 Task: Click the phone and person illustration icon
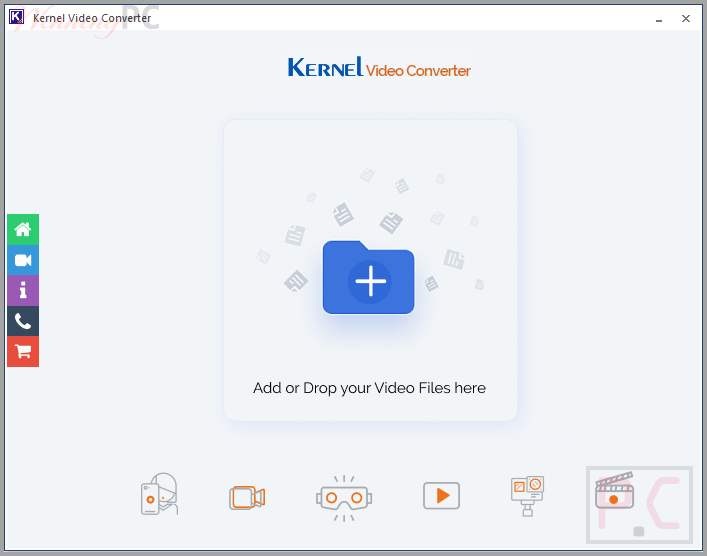tap(160, 494)
